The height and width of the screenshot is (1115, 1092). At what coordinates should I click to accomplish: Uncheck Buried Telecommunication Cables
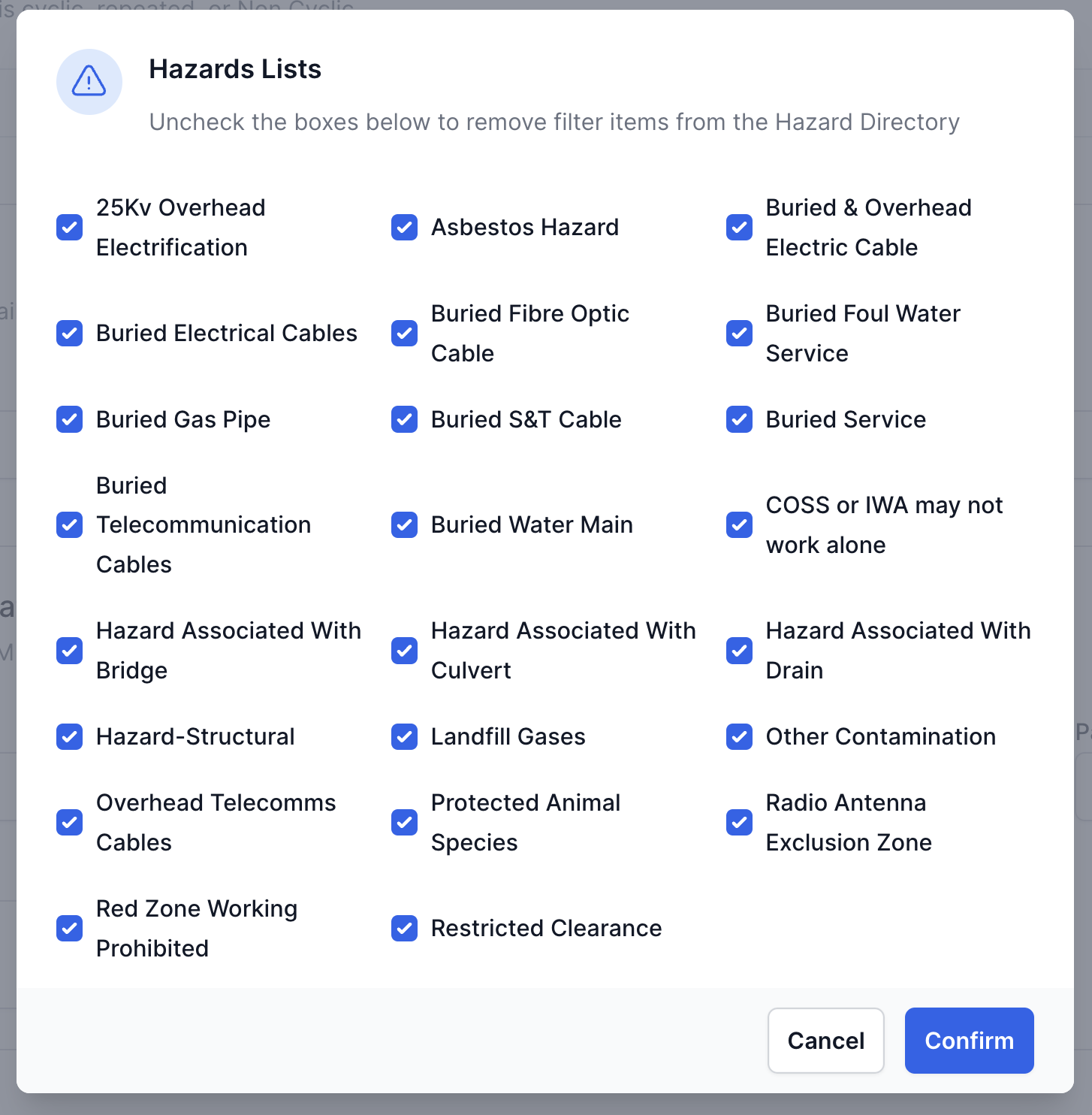coord(69,525)
